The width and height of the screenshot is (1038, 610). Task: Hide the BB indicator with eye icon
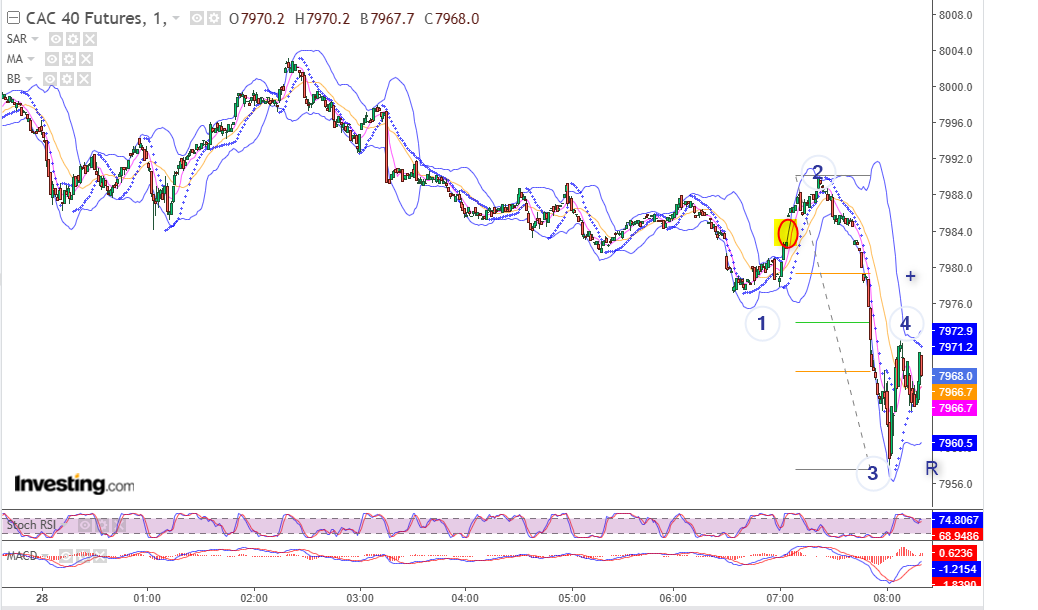[x=50, y=79]
